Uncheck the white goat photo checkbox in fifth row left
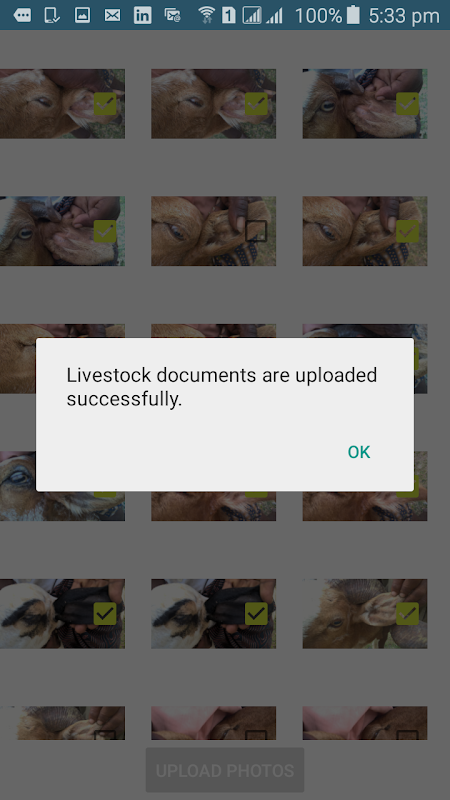Viewport: 450px width, 800px height. (105, 613)
